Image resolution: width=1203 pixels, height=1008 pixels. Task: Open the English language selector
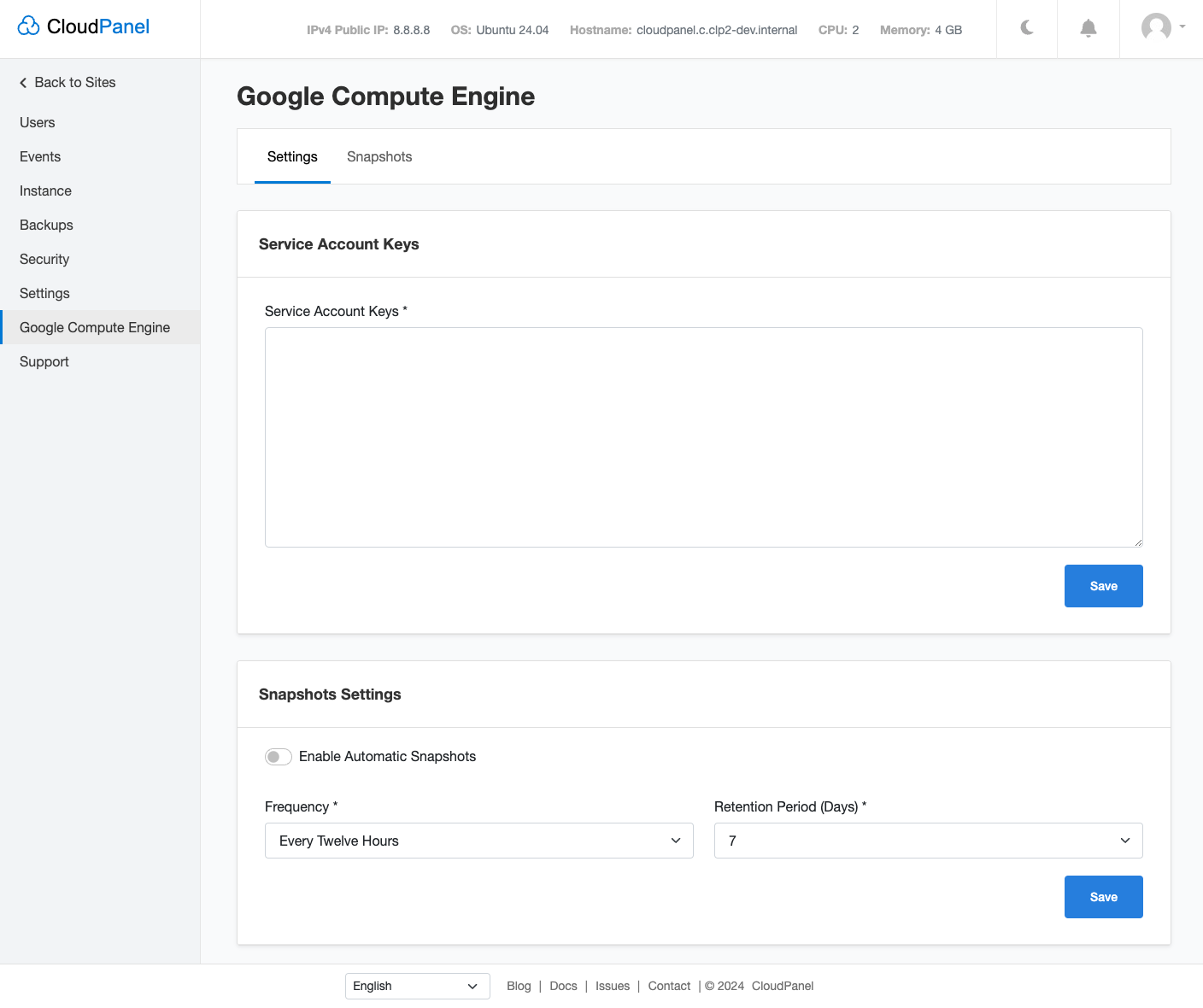[417, 986]
